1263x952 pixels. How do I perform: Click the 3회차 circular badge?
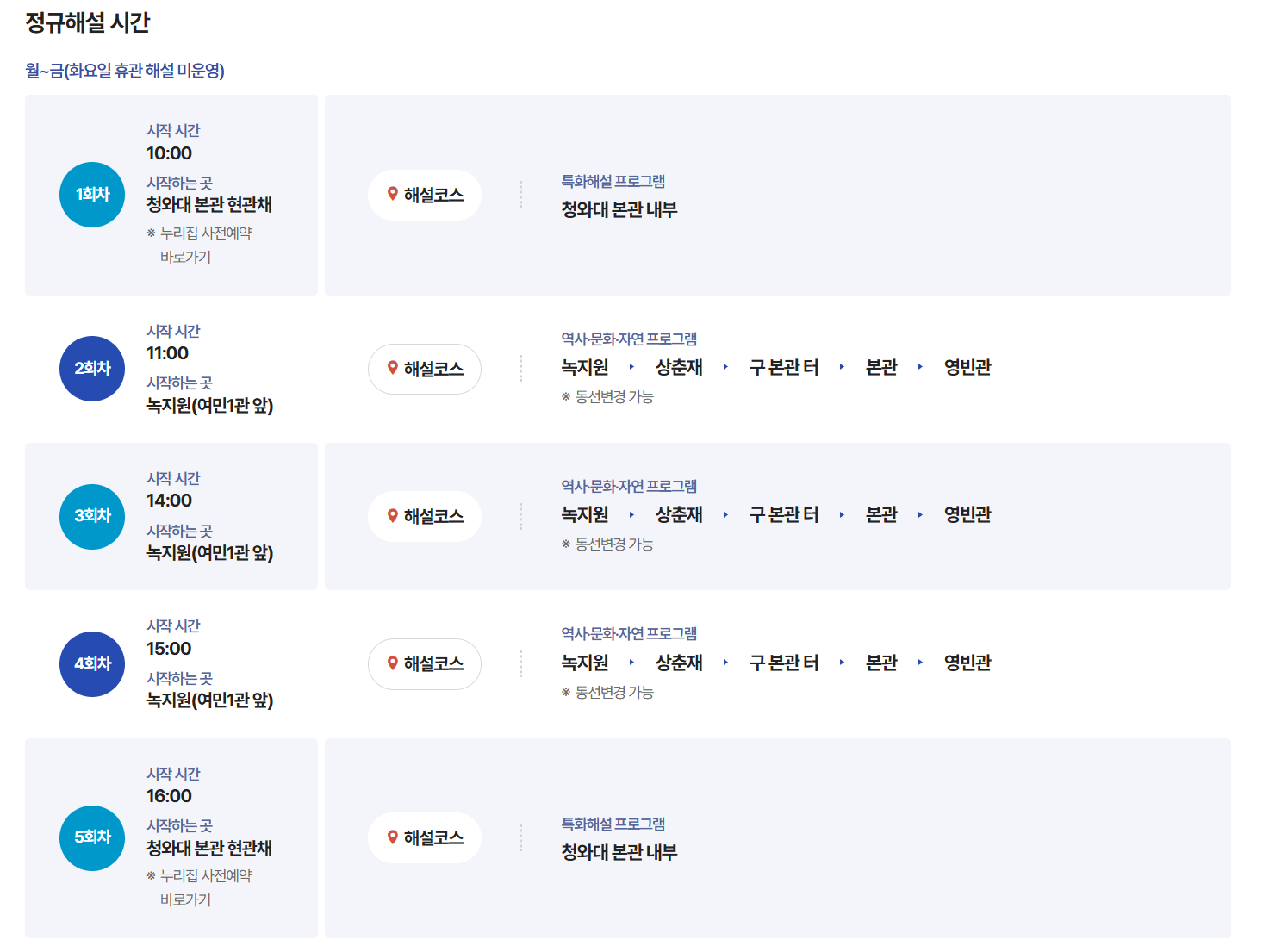pyautogui.click(x=91, y=516)
